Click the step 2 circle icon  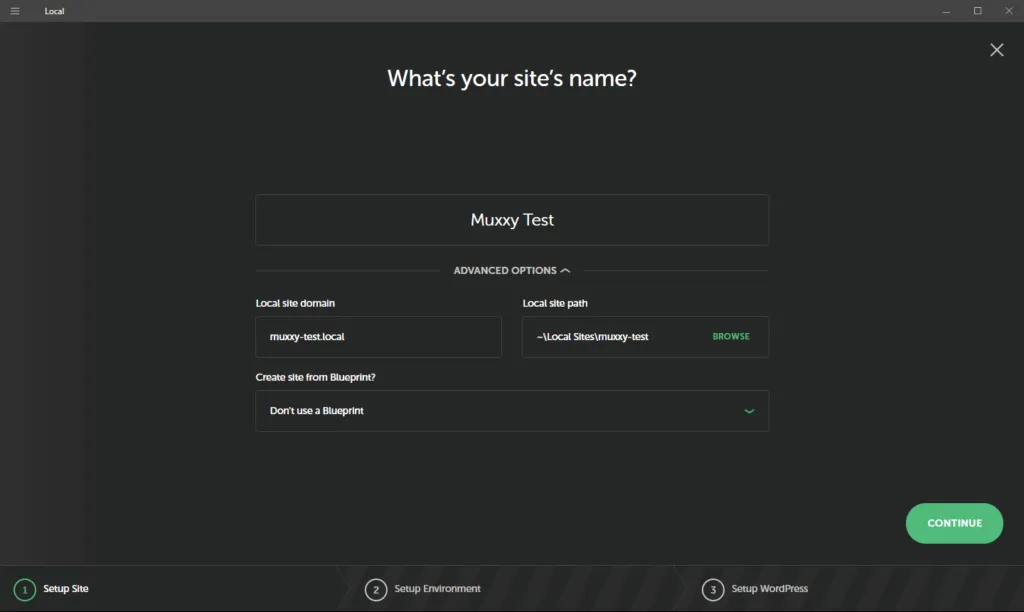pos(376,590)
